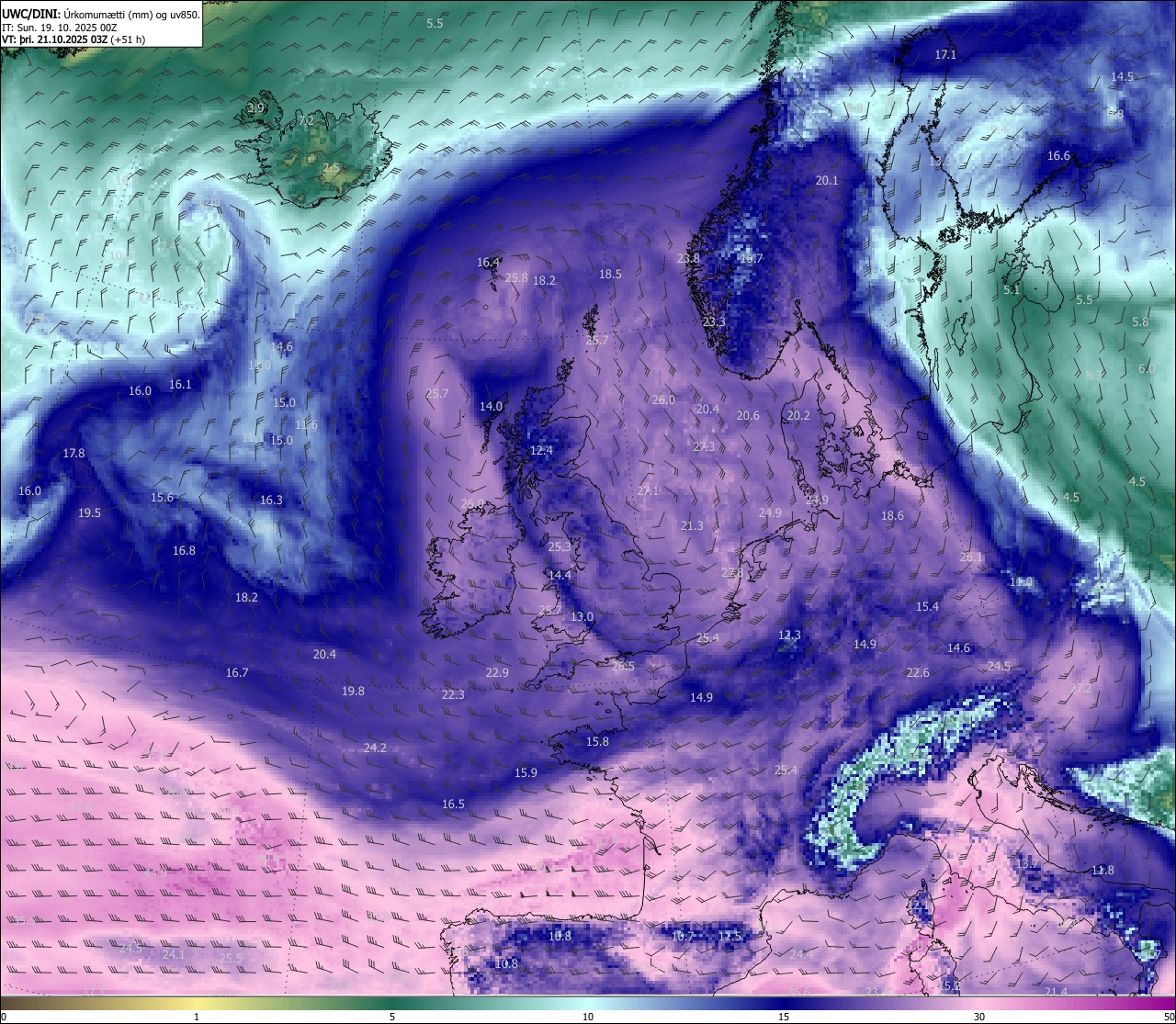1176x1024 pixels.
Task: Click the value 27.2 over eastern Europe
Action: click(x=1080, y=689)
